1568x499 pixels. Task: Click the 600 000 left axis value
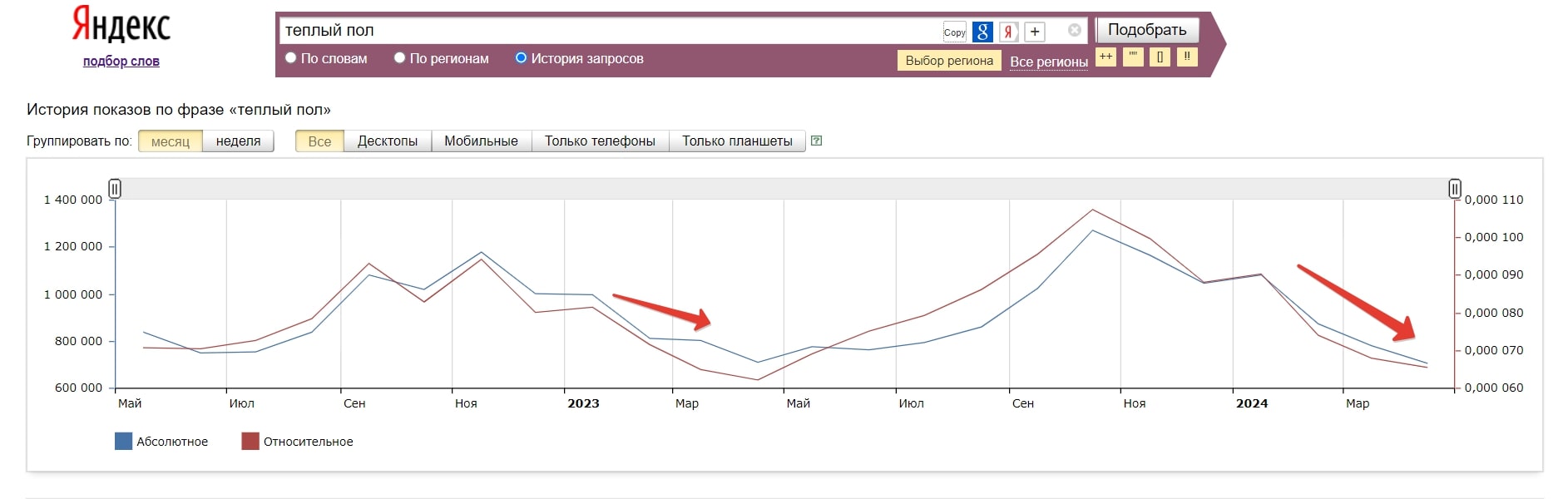point(78,388)
